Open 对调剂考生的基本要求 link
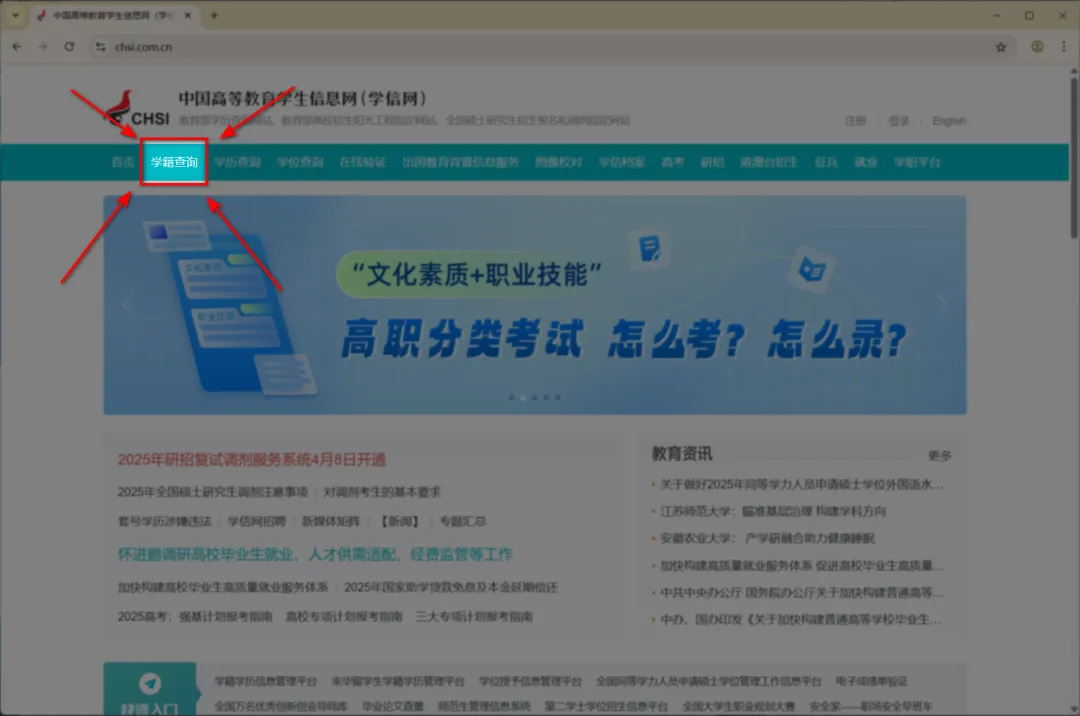Screen dimensions: 1080x716 point(382,492)
